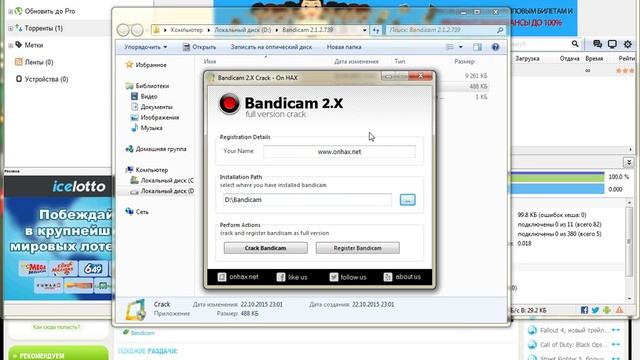Viewport: 640px width, 360px height.
Task: Sort files by Дата изменения column
Action: click(x=356, y=62)
